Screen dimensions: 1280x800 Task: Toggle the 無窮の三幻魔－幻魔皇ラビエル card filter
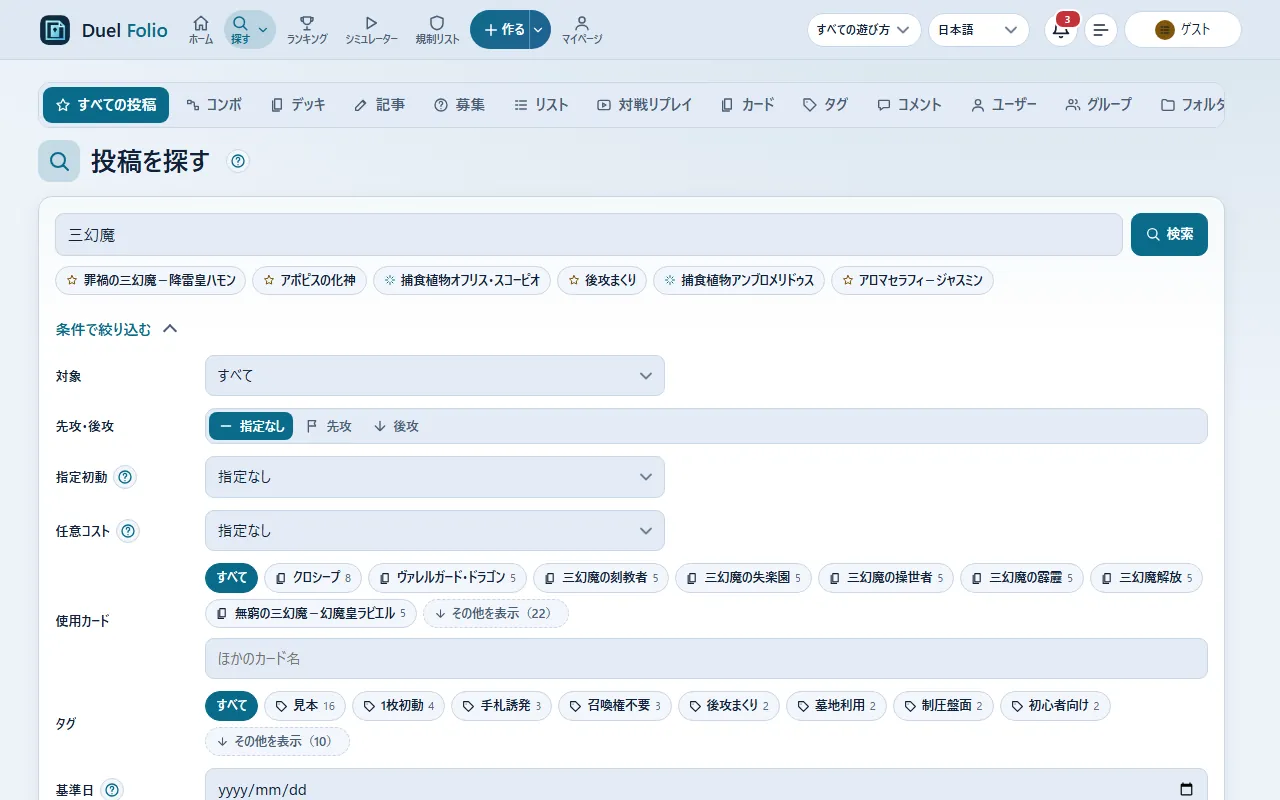pyautogui.click(x=311, y=613)
